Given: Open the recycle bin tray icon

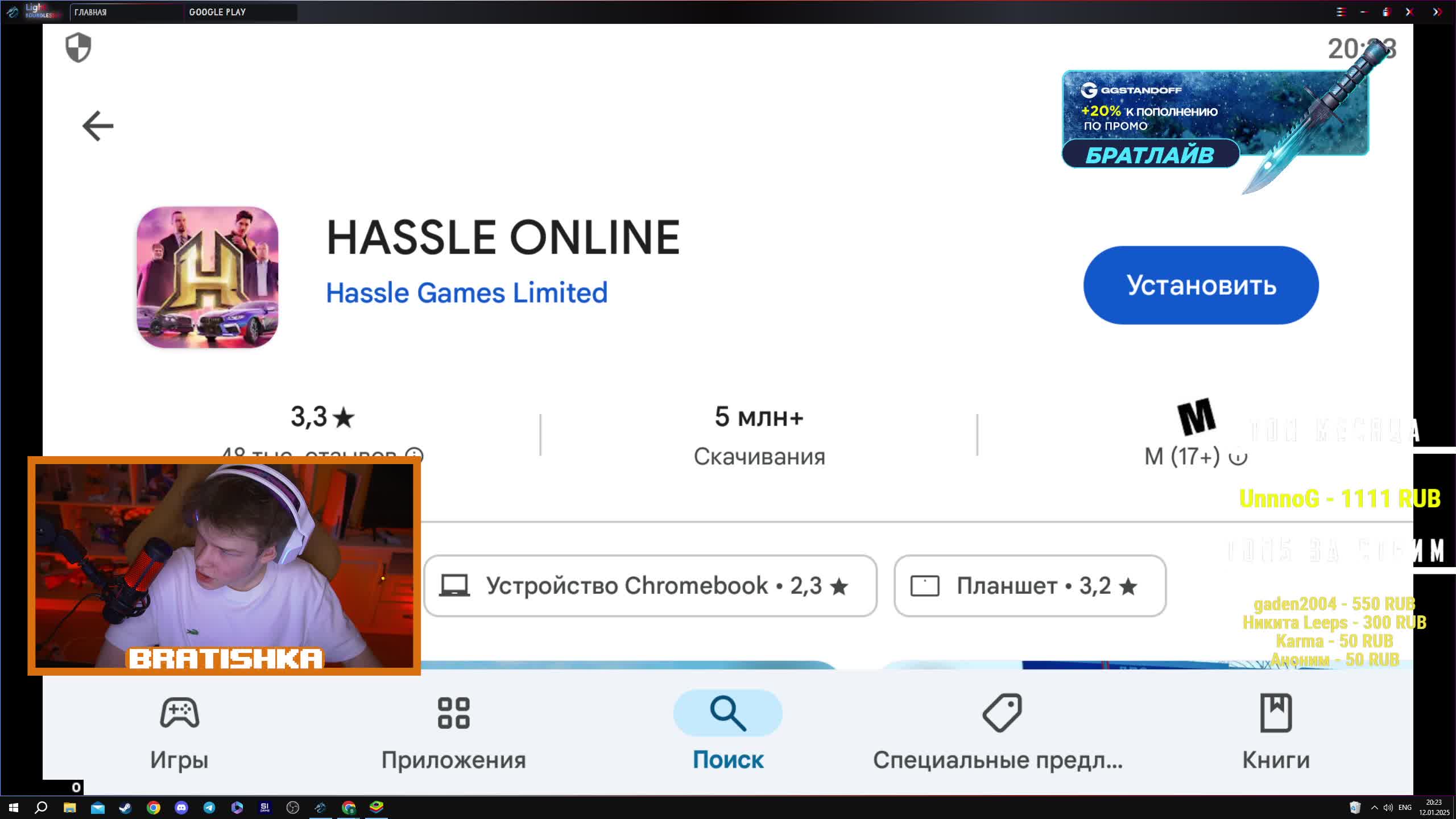Looking at the screenshot, I should tap(1355, 808).
